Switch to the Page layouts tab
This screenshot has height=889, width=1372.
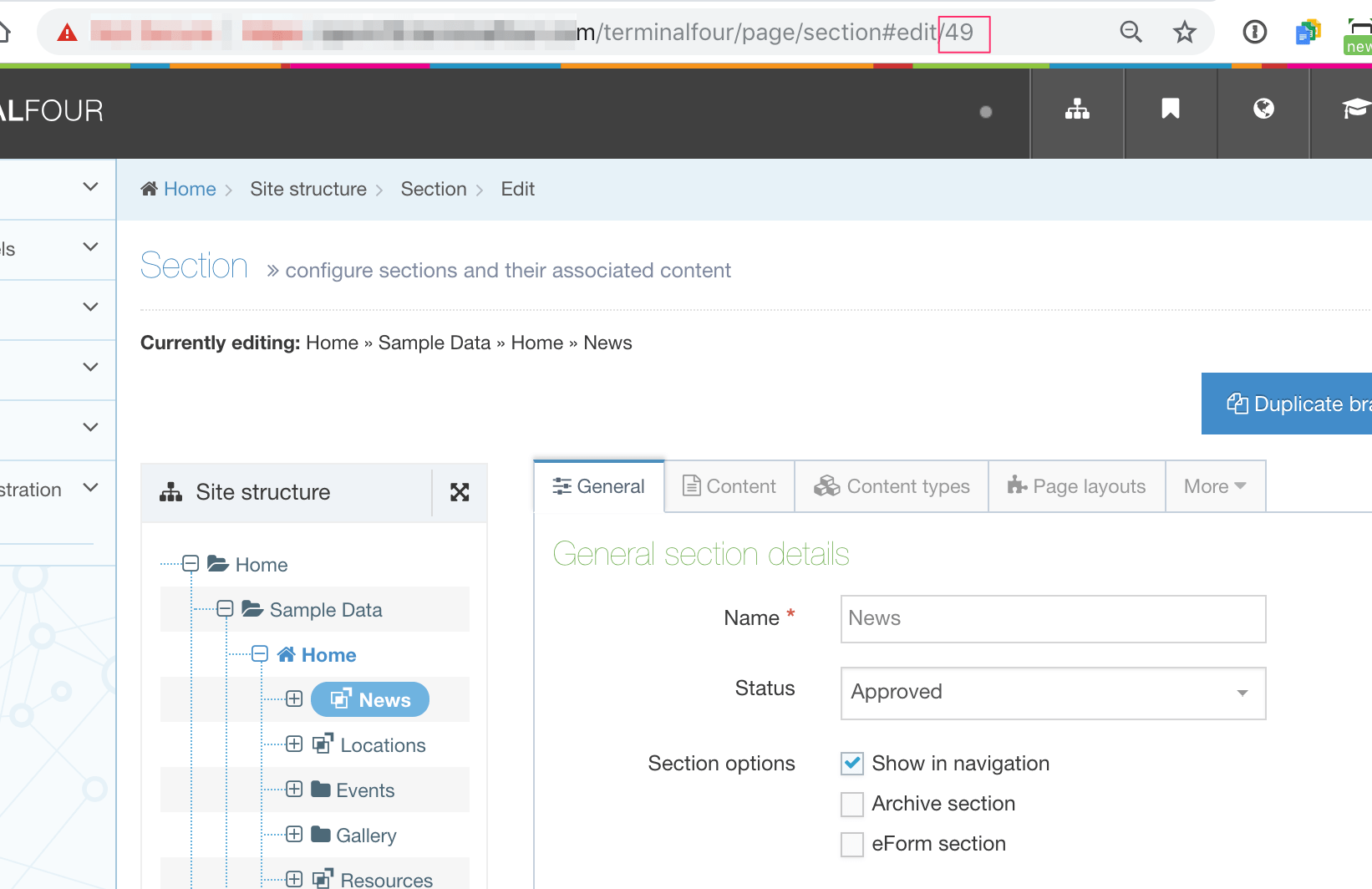(x=1076, y=486)
